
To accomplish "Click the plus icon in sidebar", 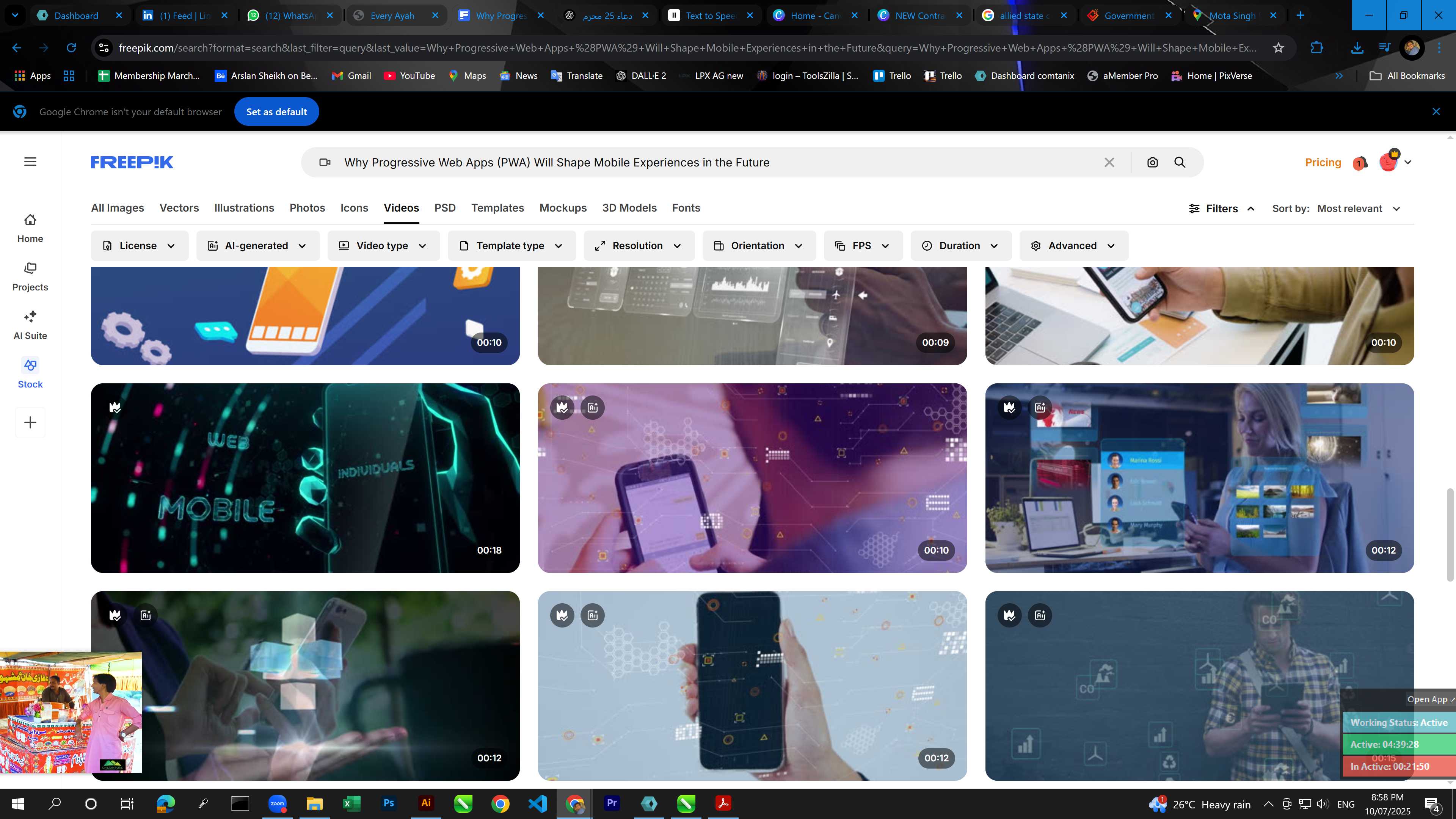I will point(30,422).
